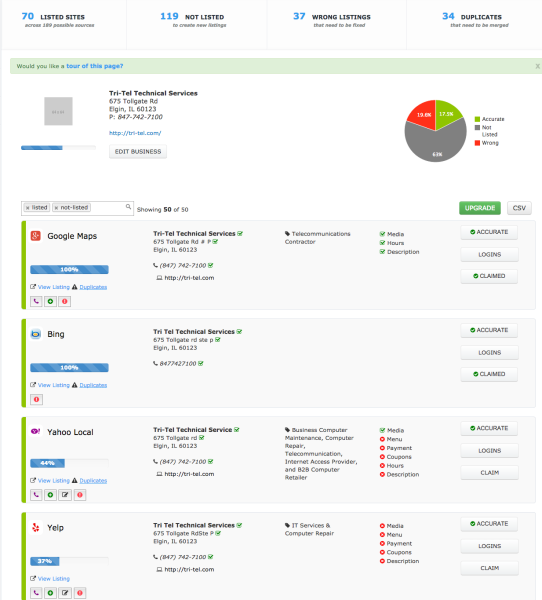
Task: Click the green Accurate legend swatch
Action: tap(477, 119)
